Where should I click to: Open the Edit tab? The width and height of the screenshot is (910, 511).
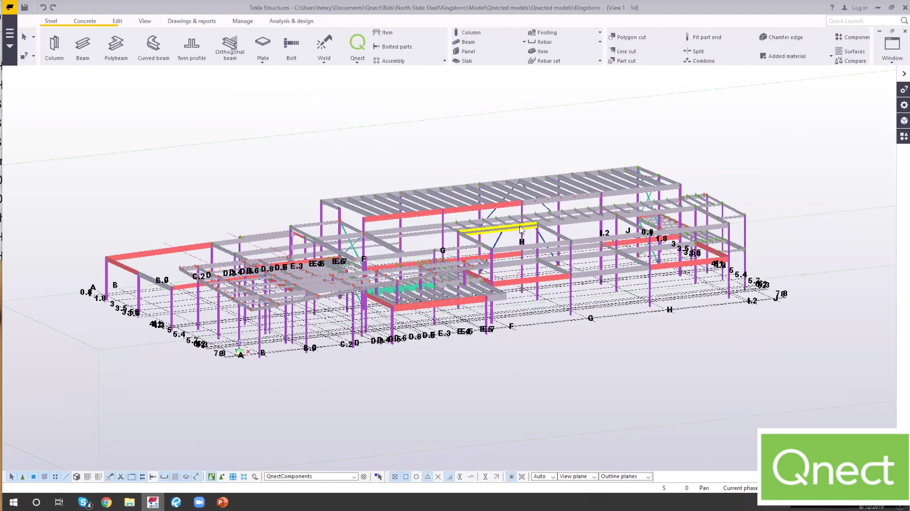coord(117,21)
